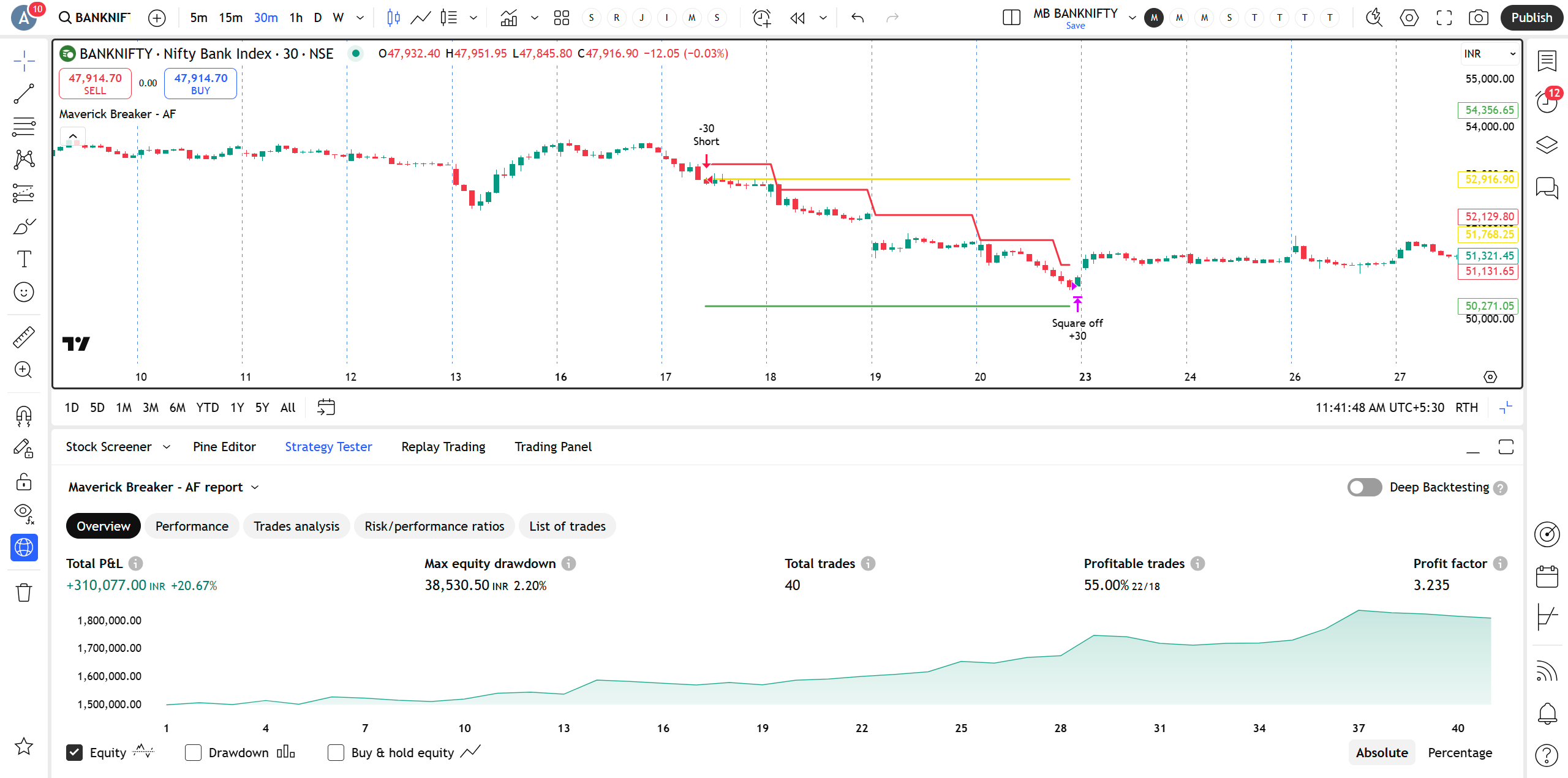Enter fullscreen chart mode

click(1444, 18)
